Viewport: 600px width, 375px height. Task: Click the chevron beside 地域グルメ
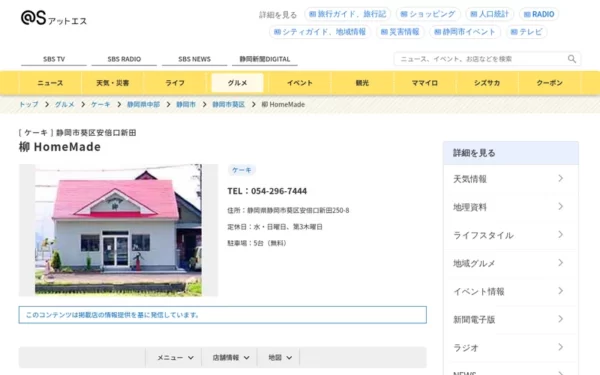click(561, 263)
